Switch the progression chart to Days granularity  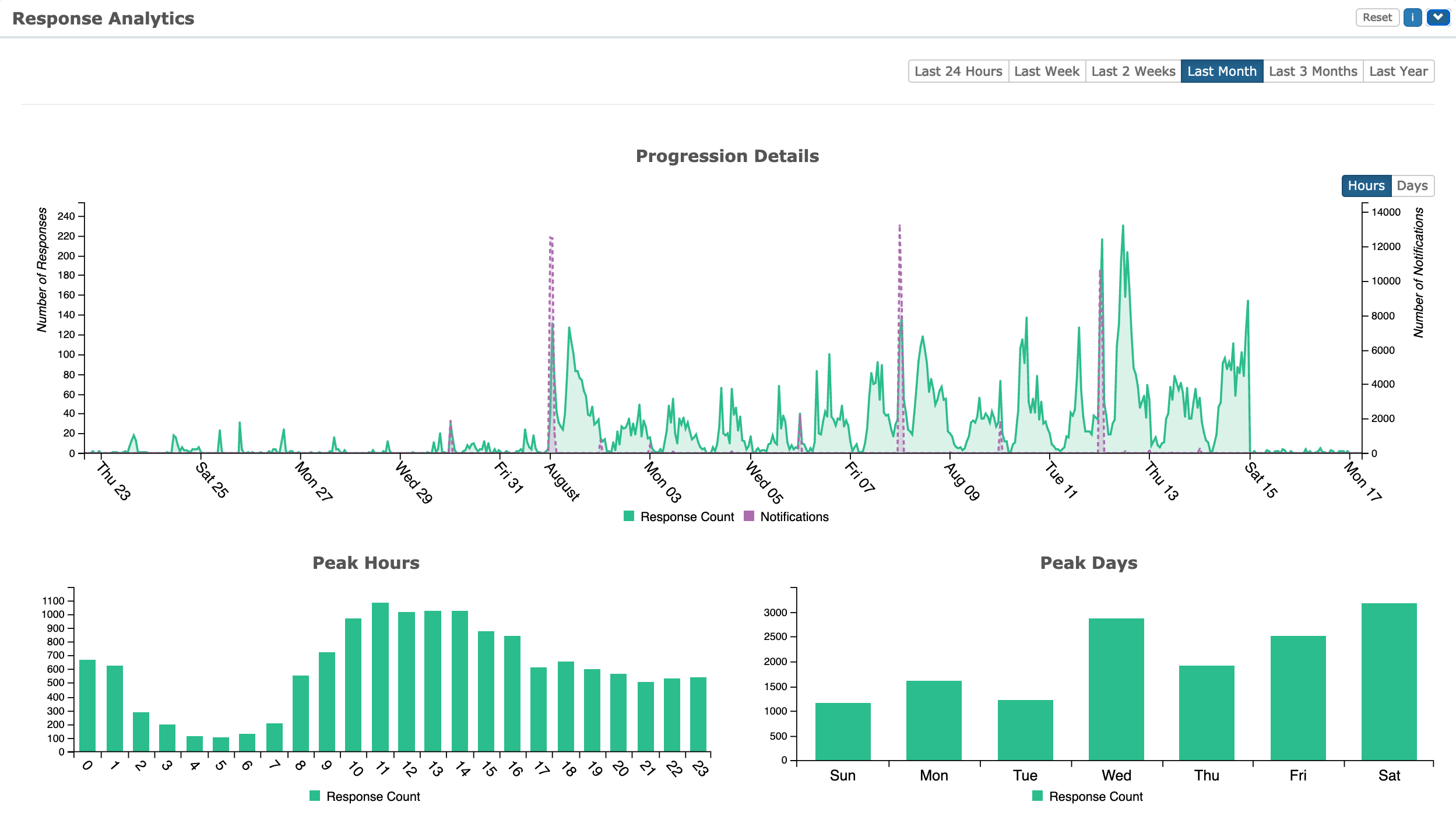tap(1413, 186)
